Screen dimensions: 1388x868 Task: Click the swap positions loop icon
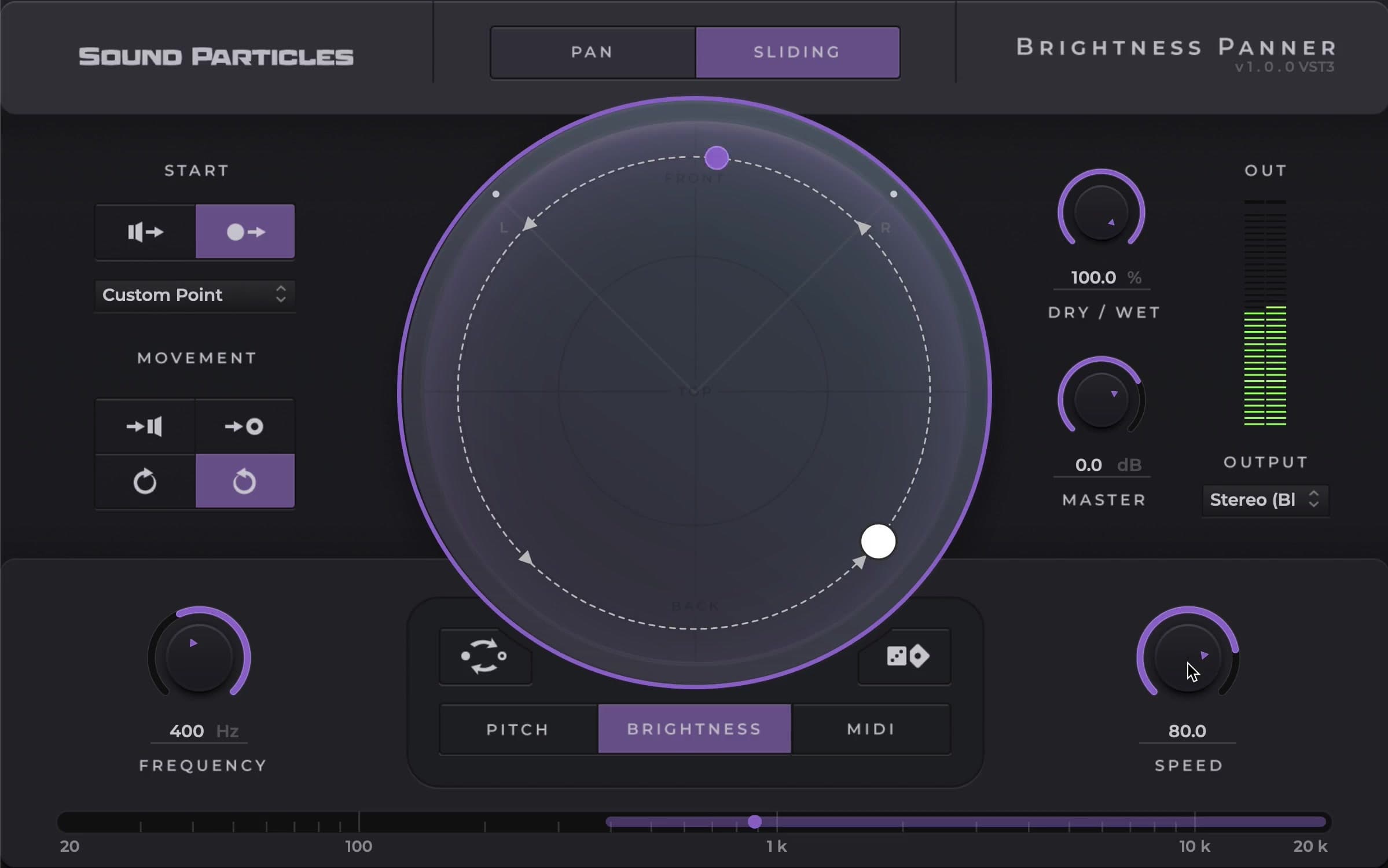tap(485, 656)
